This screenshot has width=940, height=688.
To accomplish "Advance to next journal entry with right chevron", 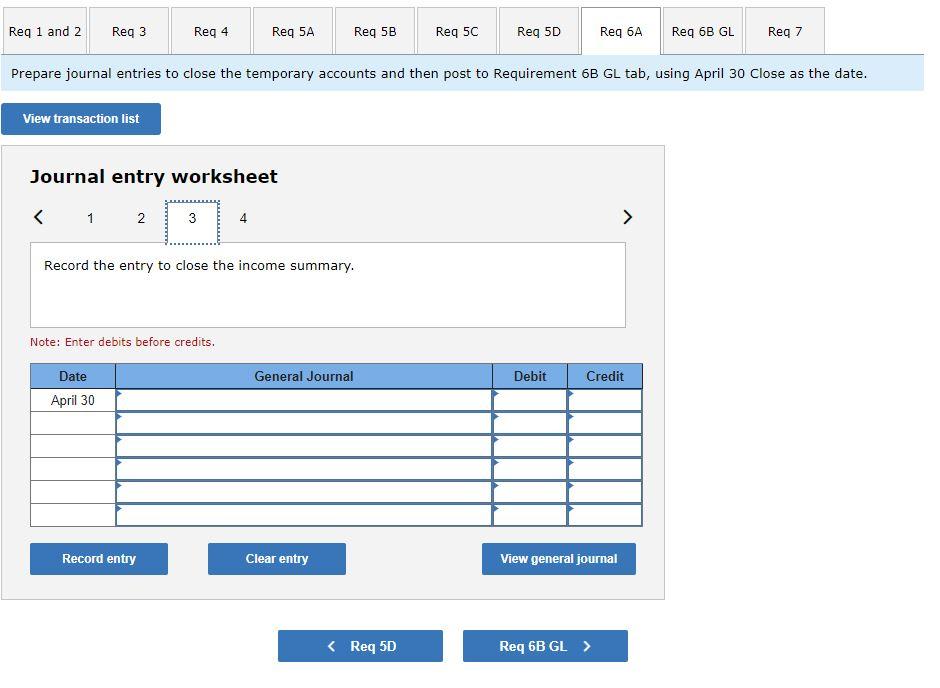I will [628, 217].
